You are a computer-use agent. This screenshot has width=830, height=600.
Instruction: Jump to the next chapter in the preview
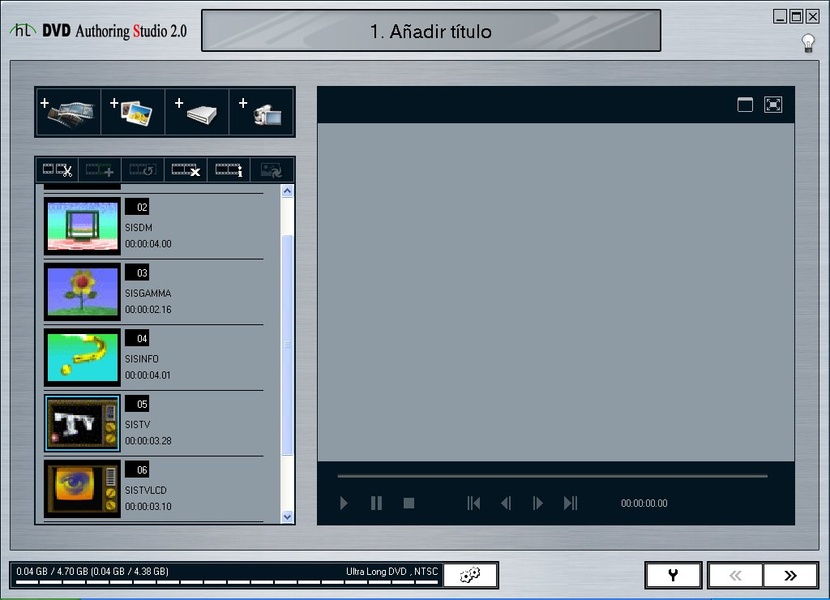coord(571,503)
